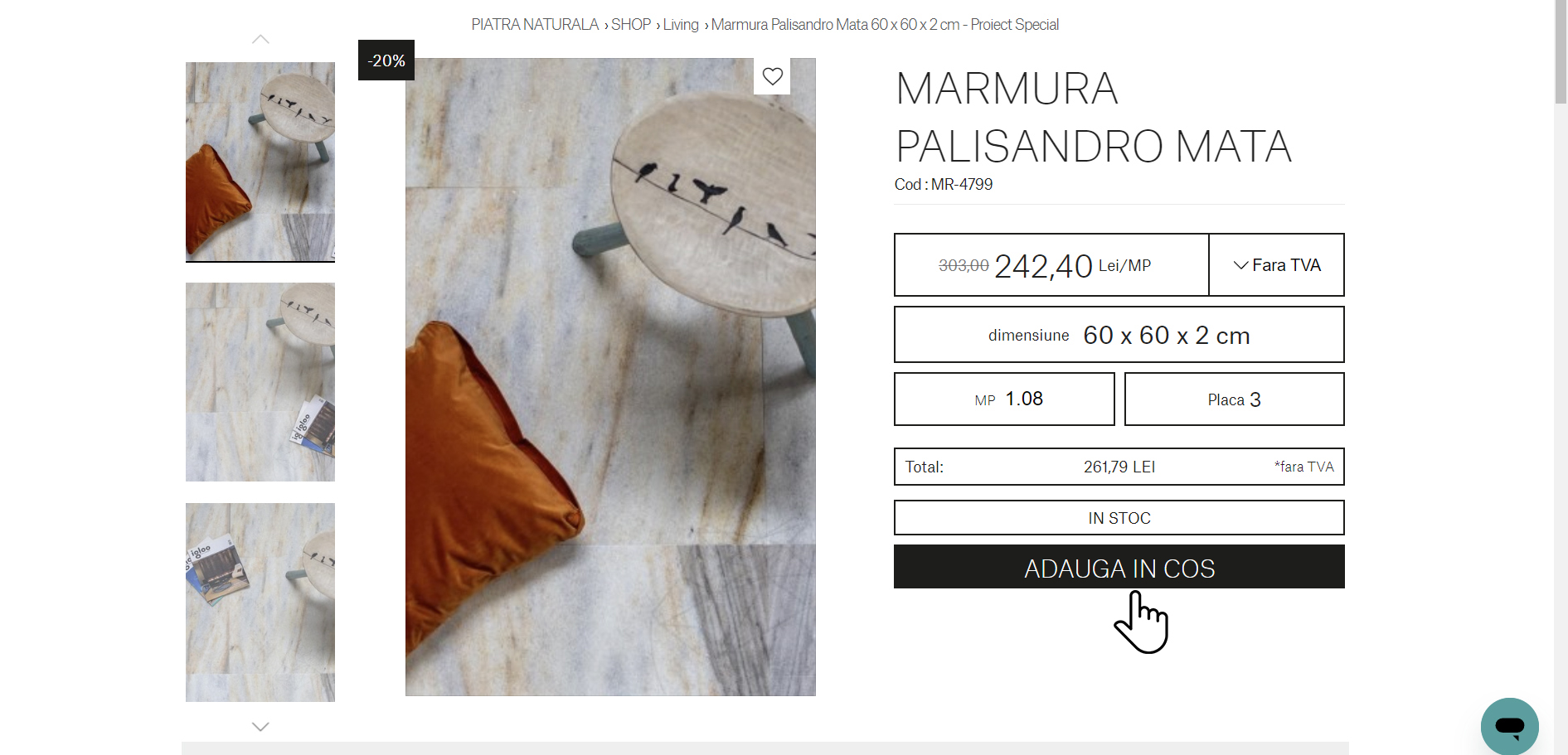Click the IN STOC status box
This screenshot has width=1568, height=755.
[1119, 518]
